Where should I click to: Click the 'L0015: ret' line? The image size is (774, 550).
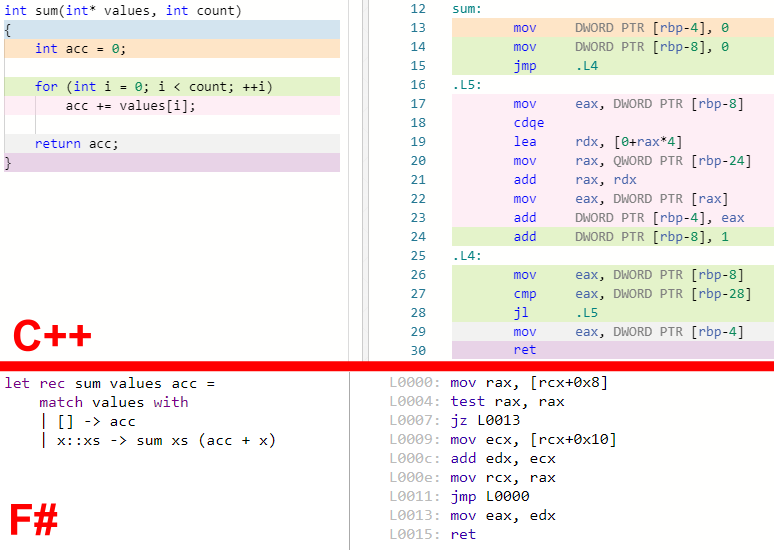(432, 534)
